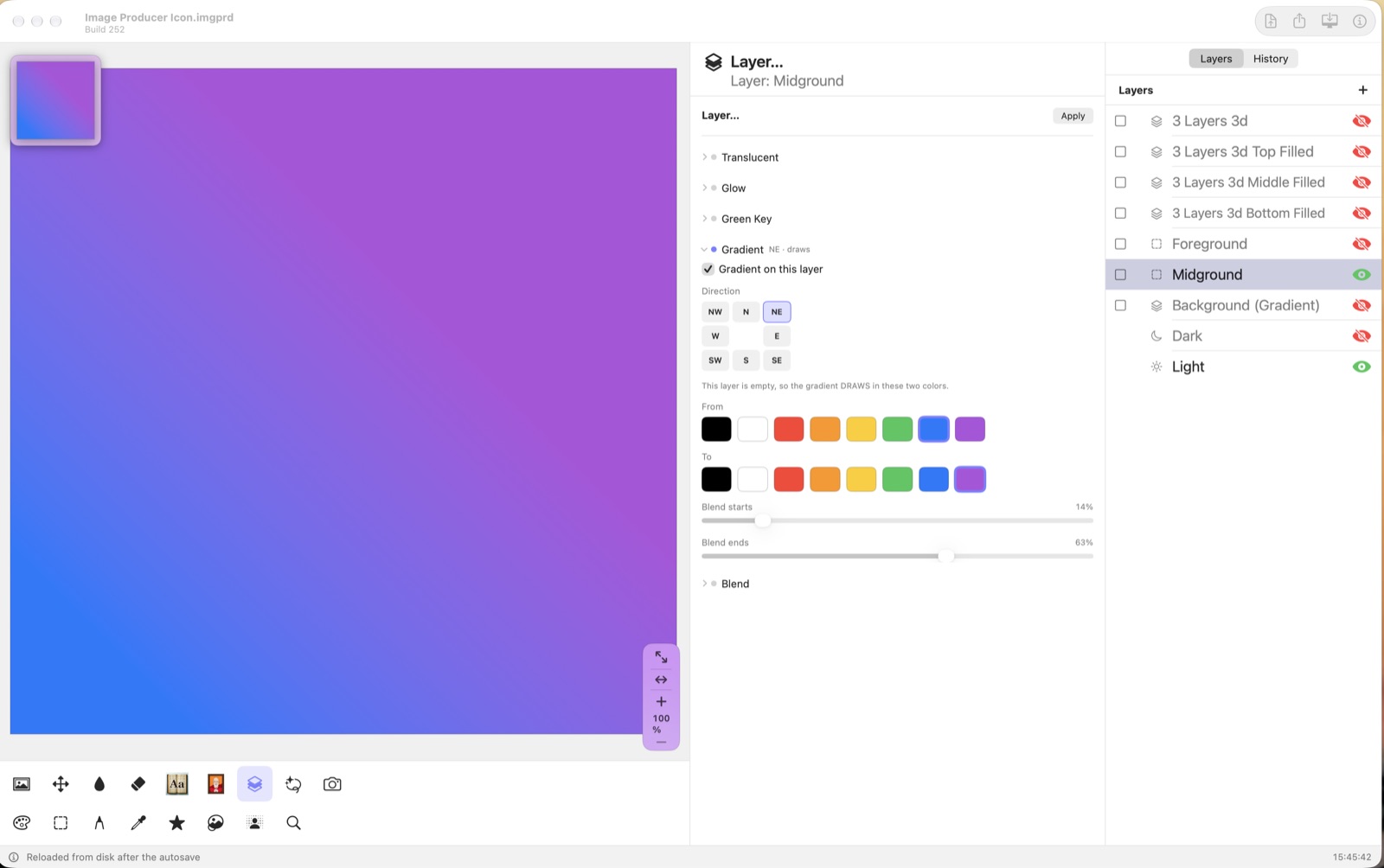
Task: Click the info circle icon in title bar
Action: pos(1360,21)
